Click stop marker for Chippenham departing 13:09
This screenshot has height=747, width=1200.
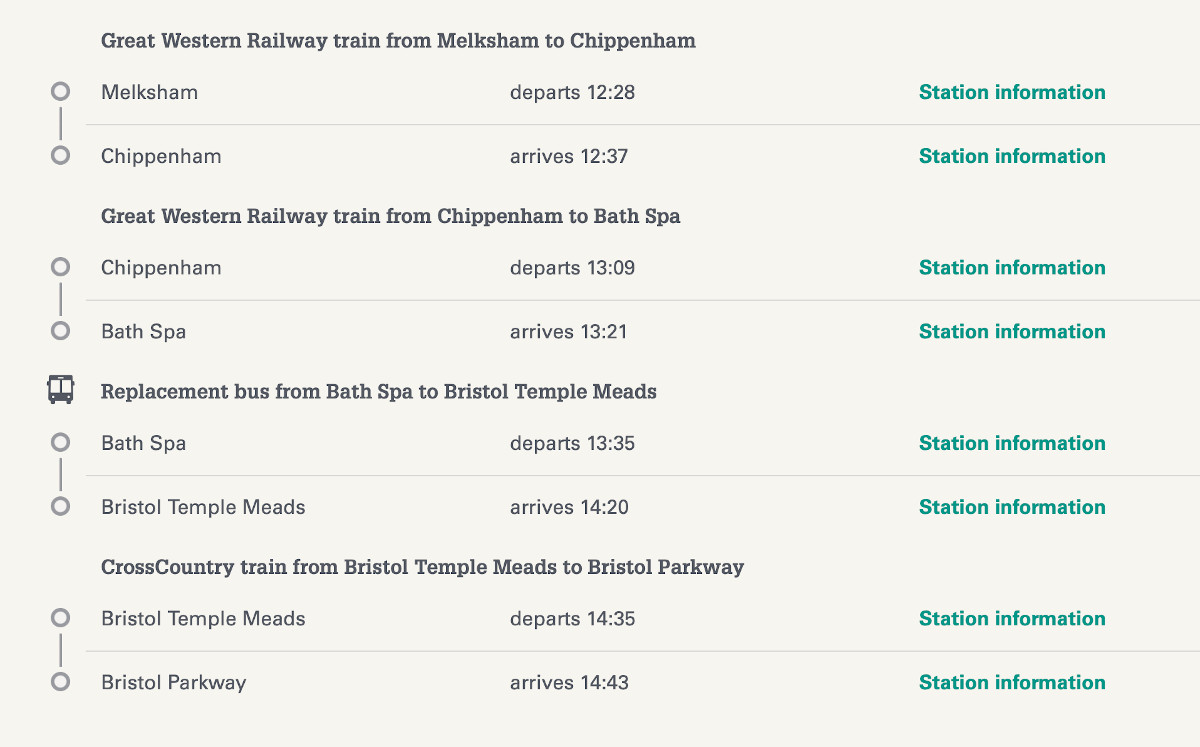60,267
